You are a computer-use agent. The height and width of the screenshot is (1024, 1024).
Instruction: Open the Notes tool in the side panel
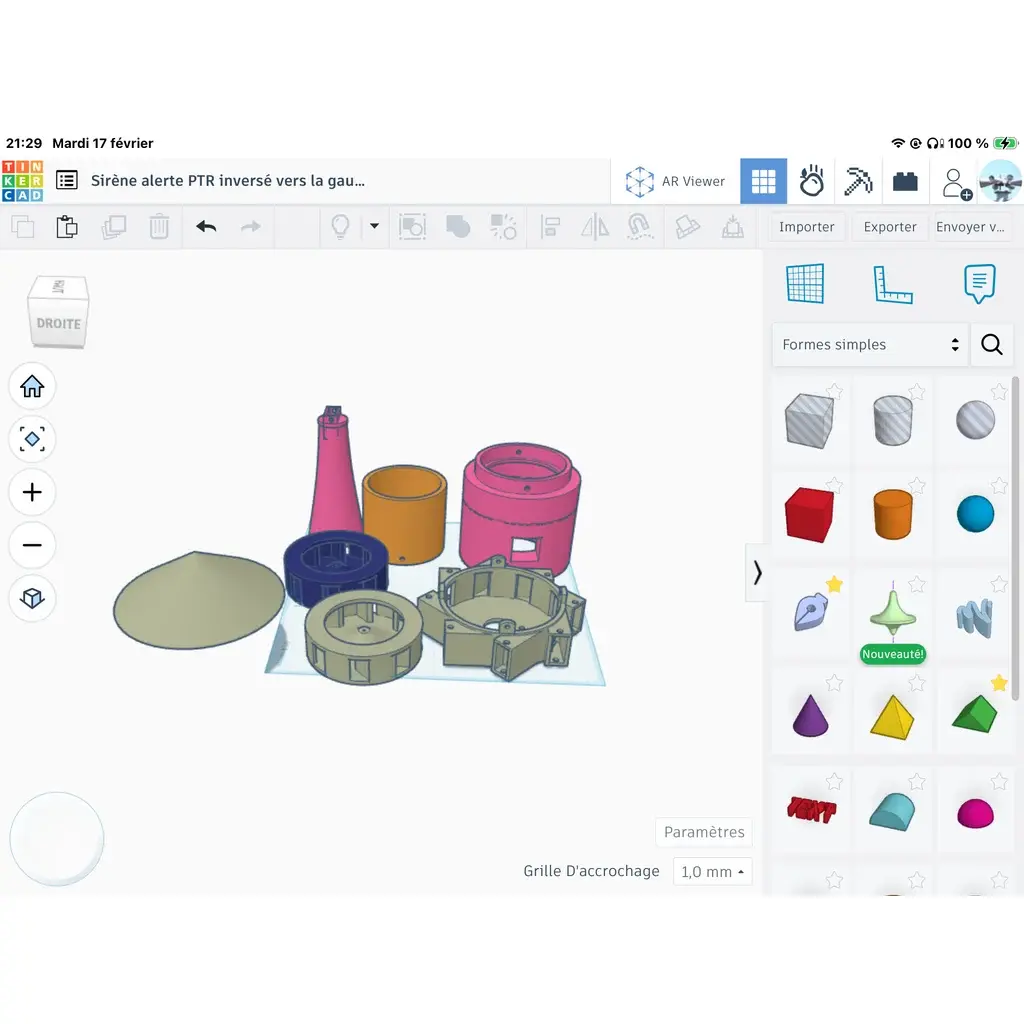coord(979,283)
